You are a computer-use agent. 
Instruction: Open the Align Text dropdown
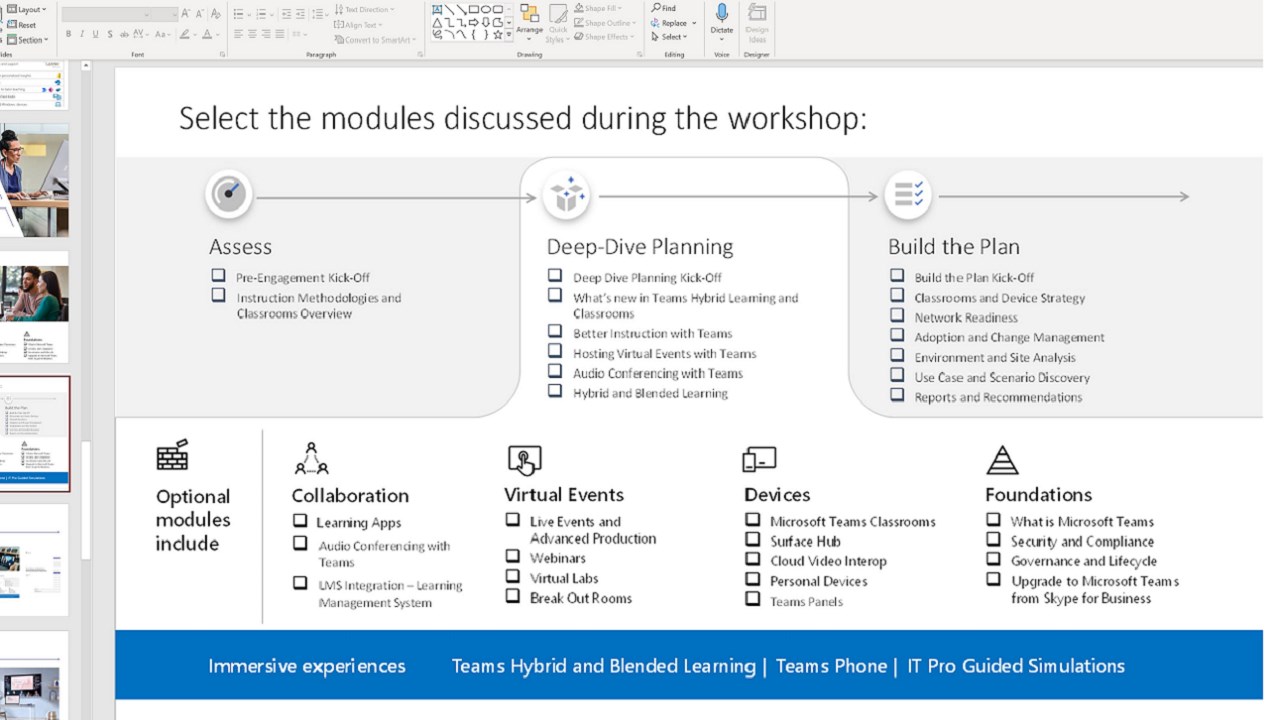358,25
